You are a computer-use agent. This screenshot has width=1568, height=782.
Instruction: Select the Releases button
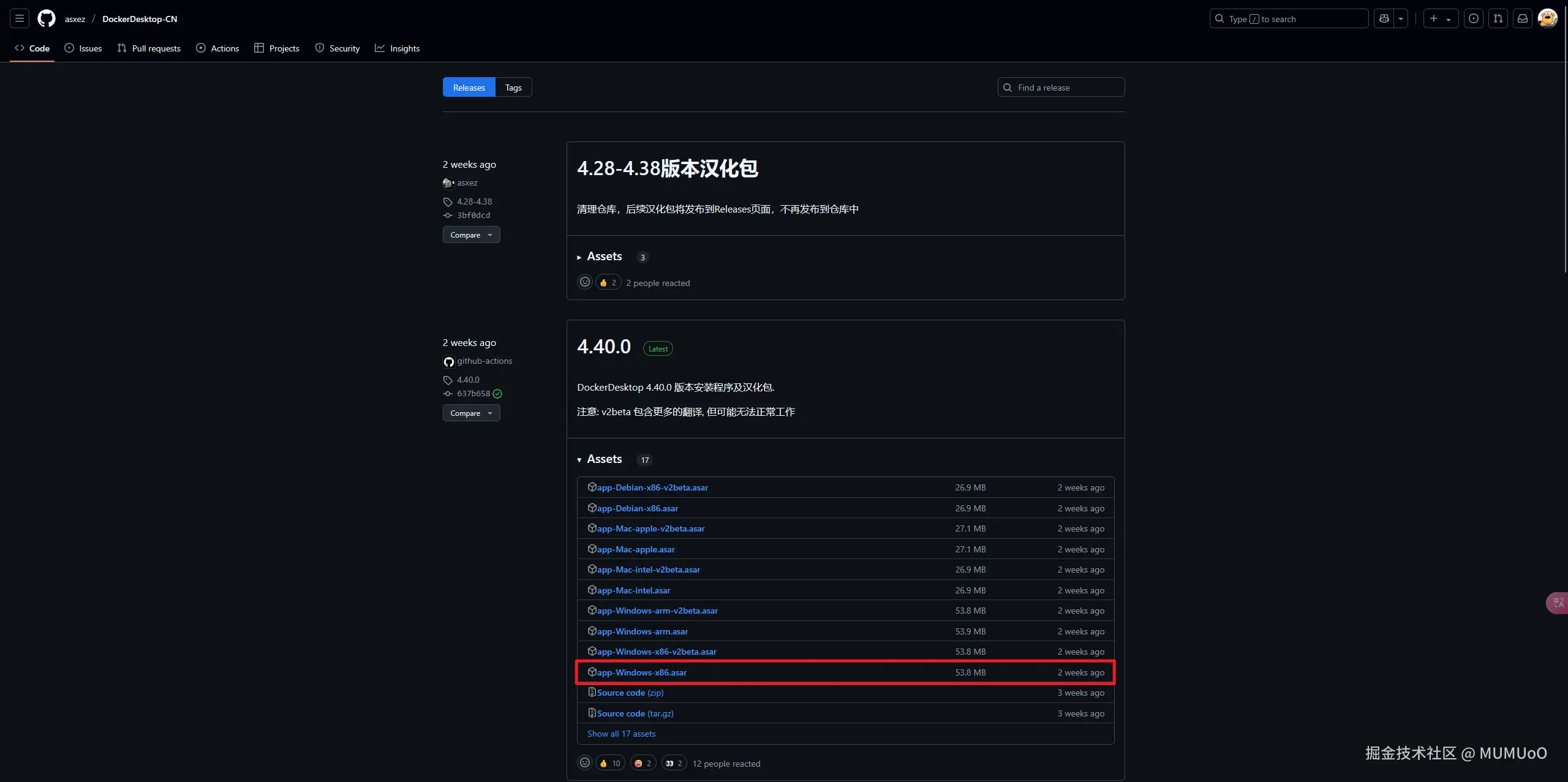(469, 87)
